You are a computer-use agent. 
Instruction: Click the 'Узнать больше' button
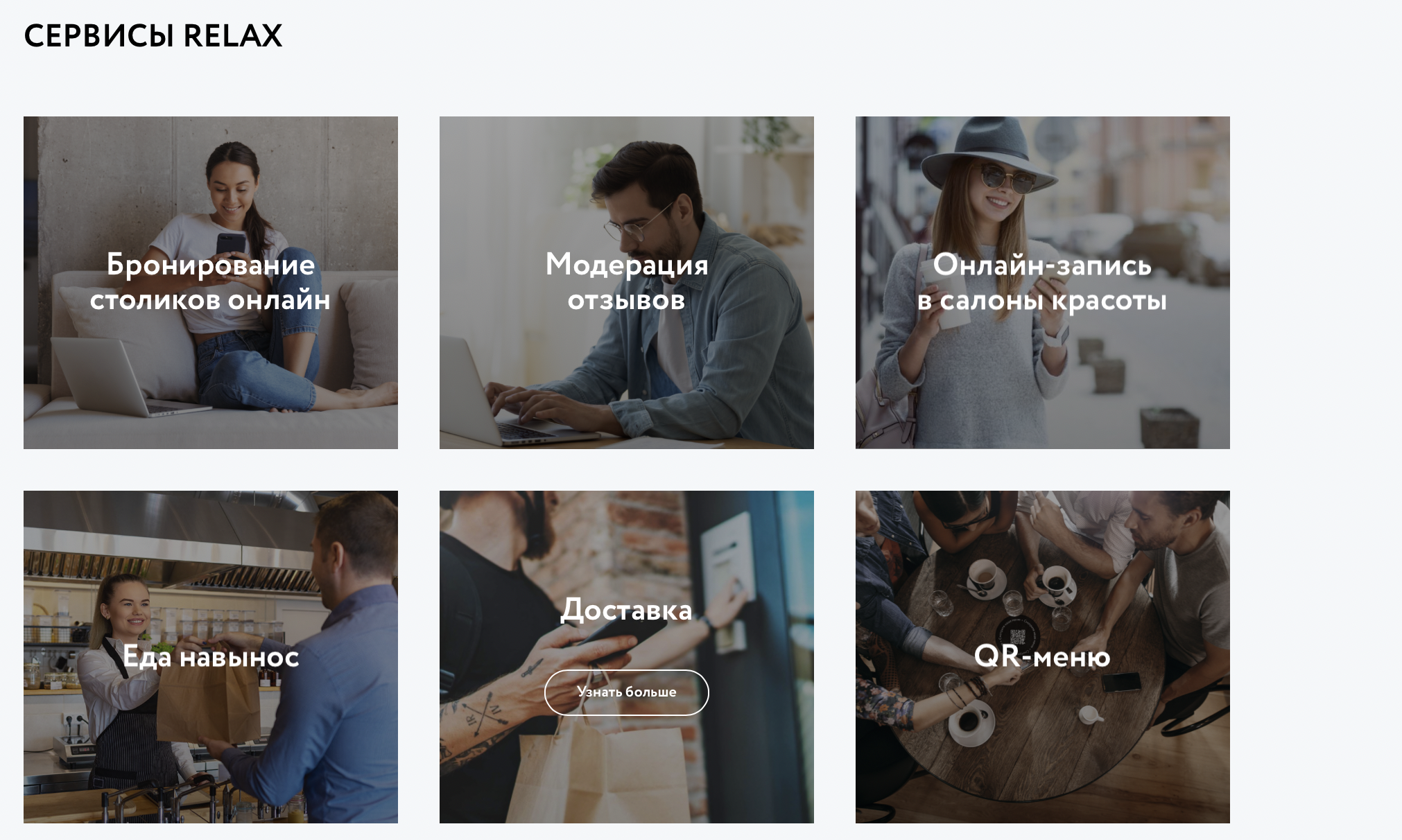626,692
